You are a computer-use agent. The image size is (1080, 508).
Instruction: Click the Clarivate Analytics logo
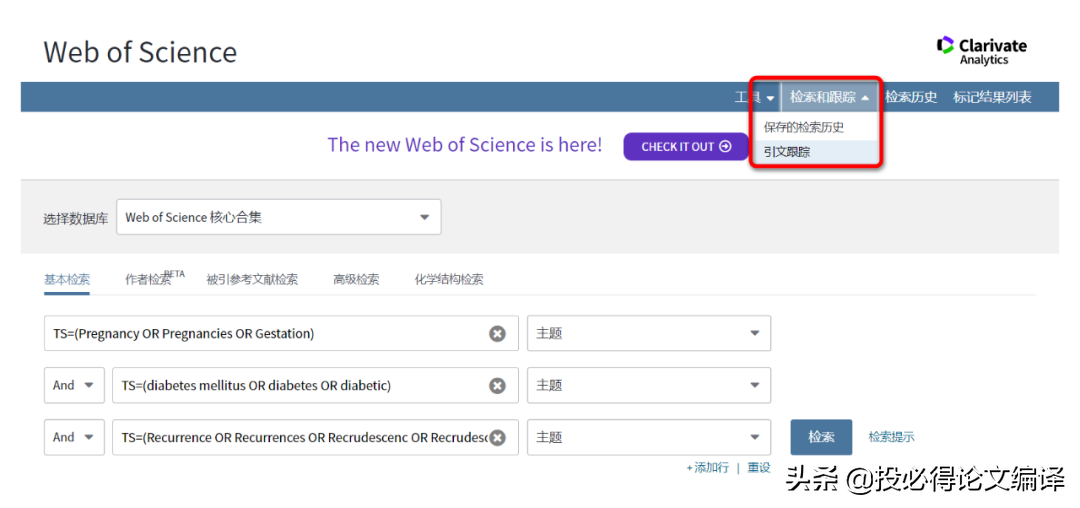[982, 52]
